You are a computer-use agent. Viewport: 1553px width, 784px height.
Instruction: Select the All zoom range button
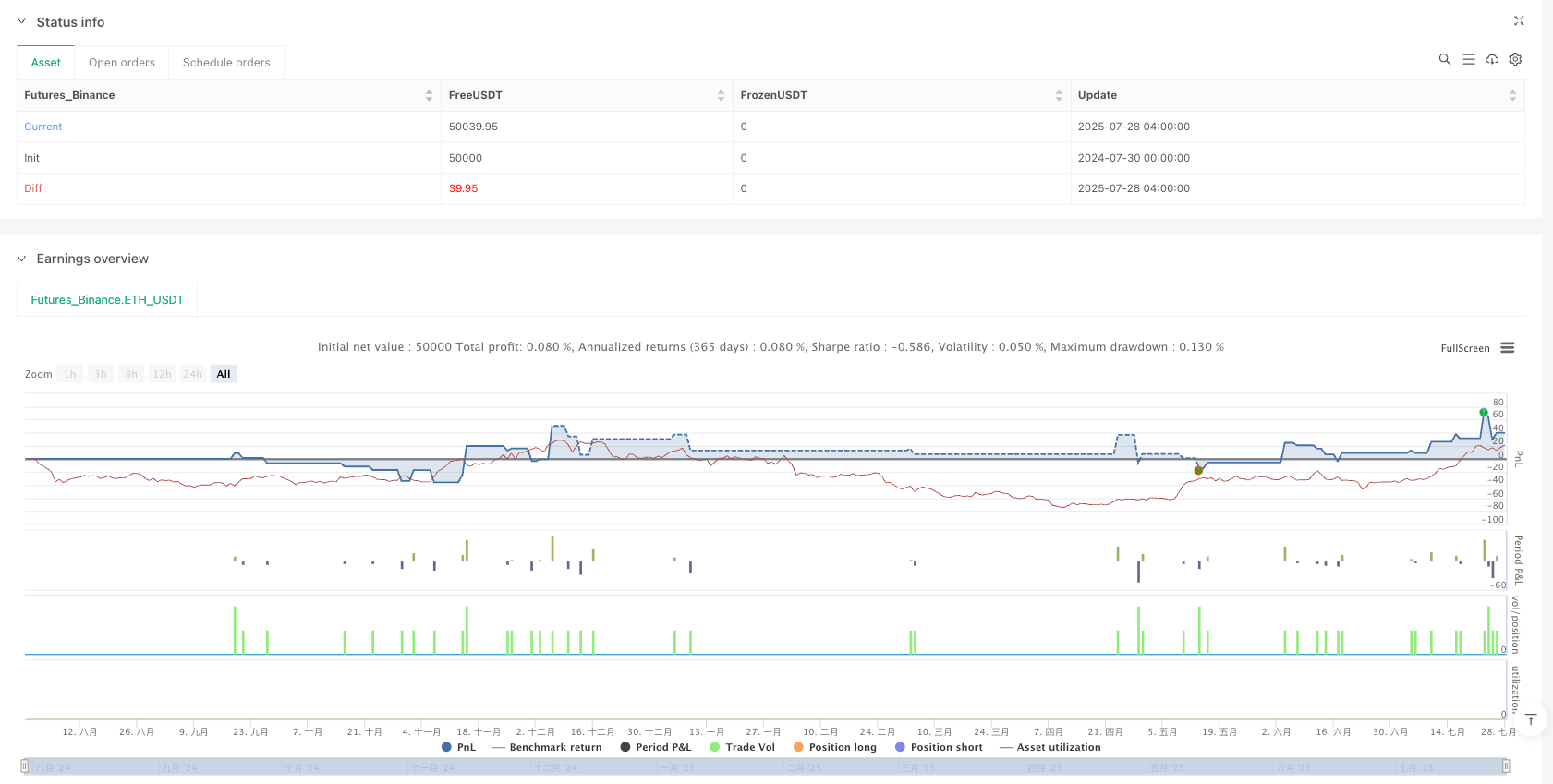[x=224, y=374]
